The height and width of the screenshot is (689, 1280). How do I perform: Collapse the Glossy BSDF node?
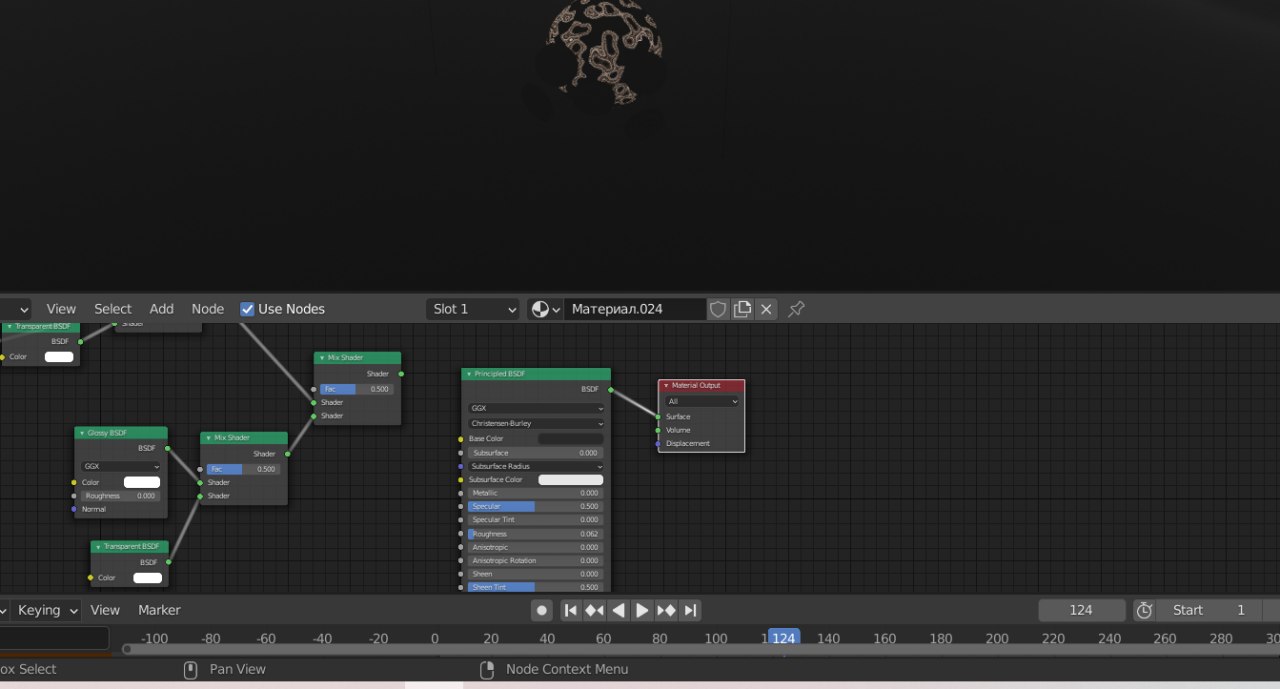tap(82, 433)
